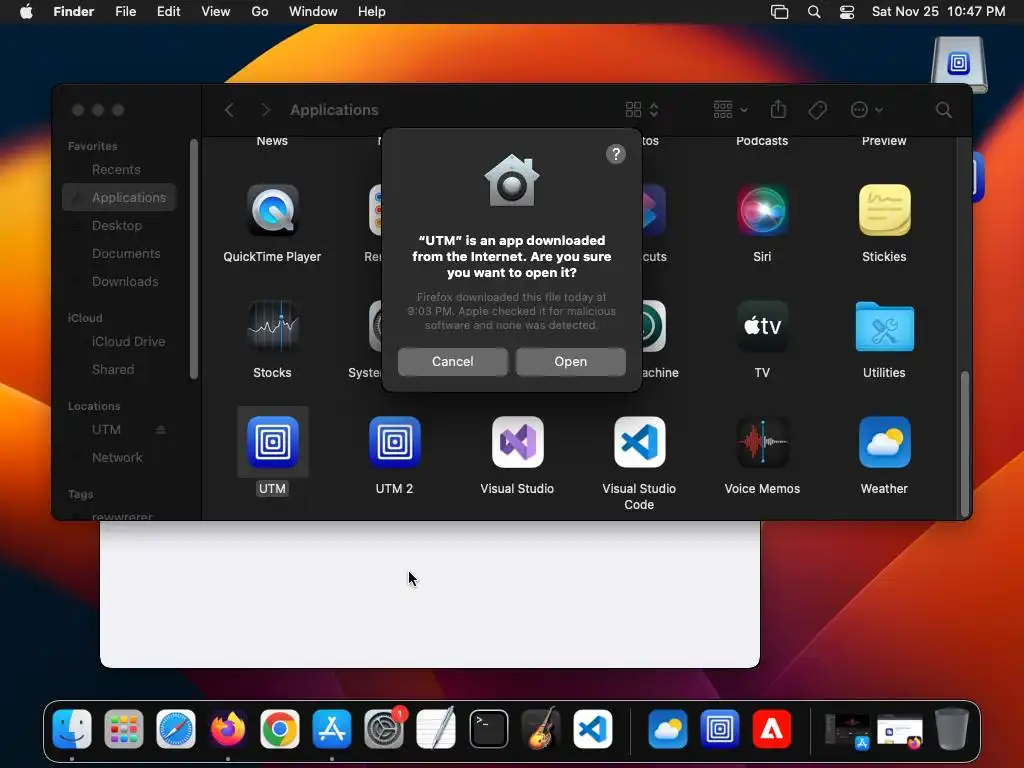Open System Settings from the Dock
The height and width of the screenshot is (768, 1024).
(x=384, y=729)
